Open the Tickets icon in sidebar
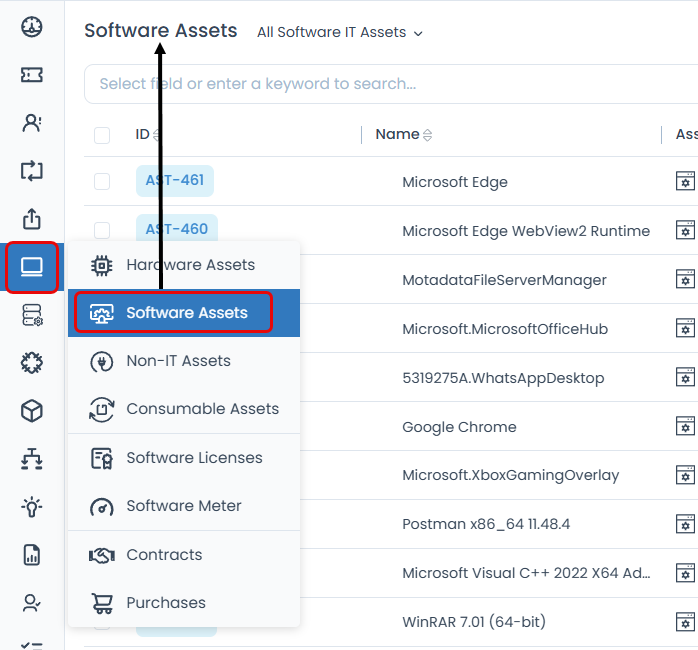The height and width of the screenshot is (650, 698). (x=32, y=75)
